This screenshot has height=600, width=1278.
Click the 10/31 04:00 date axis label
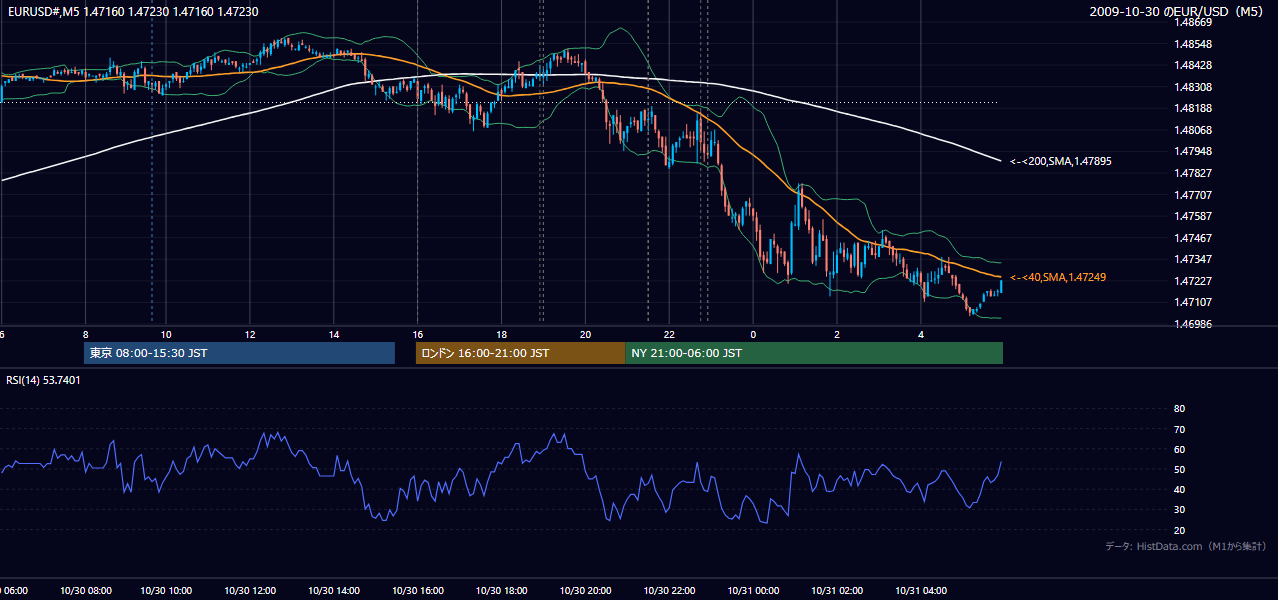(922, 590)
